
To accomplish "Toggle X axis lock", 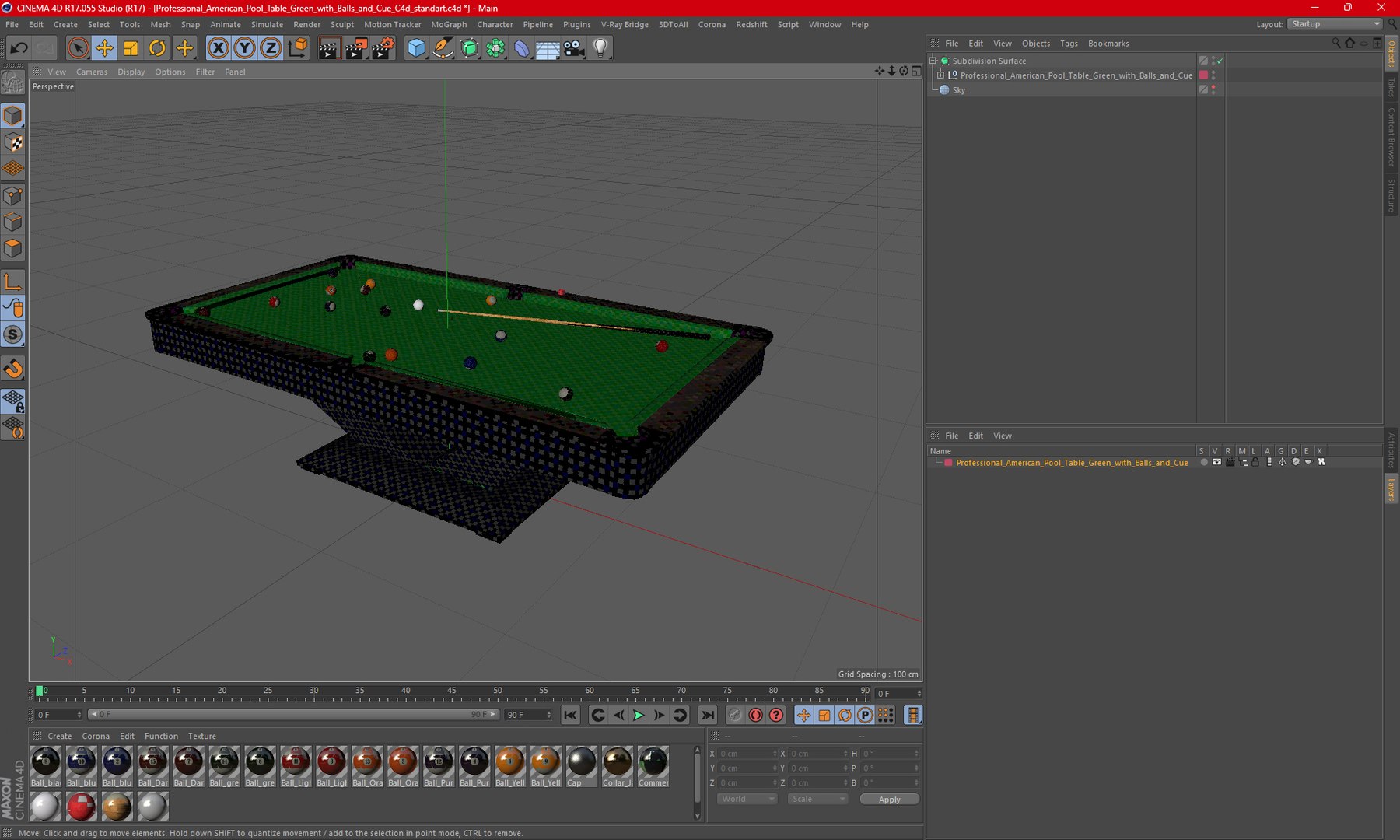I will point(218,48).
